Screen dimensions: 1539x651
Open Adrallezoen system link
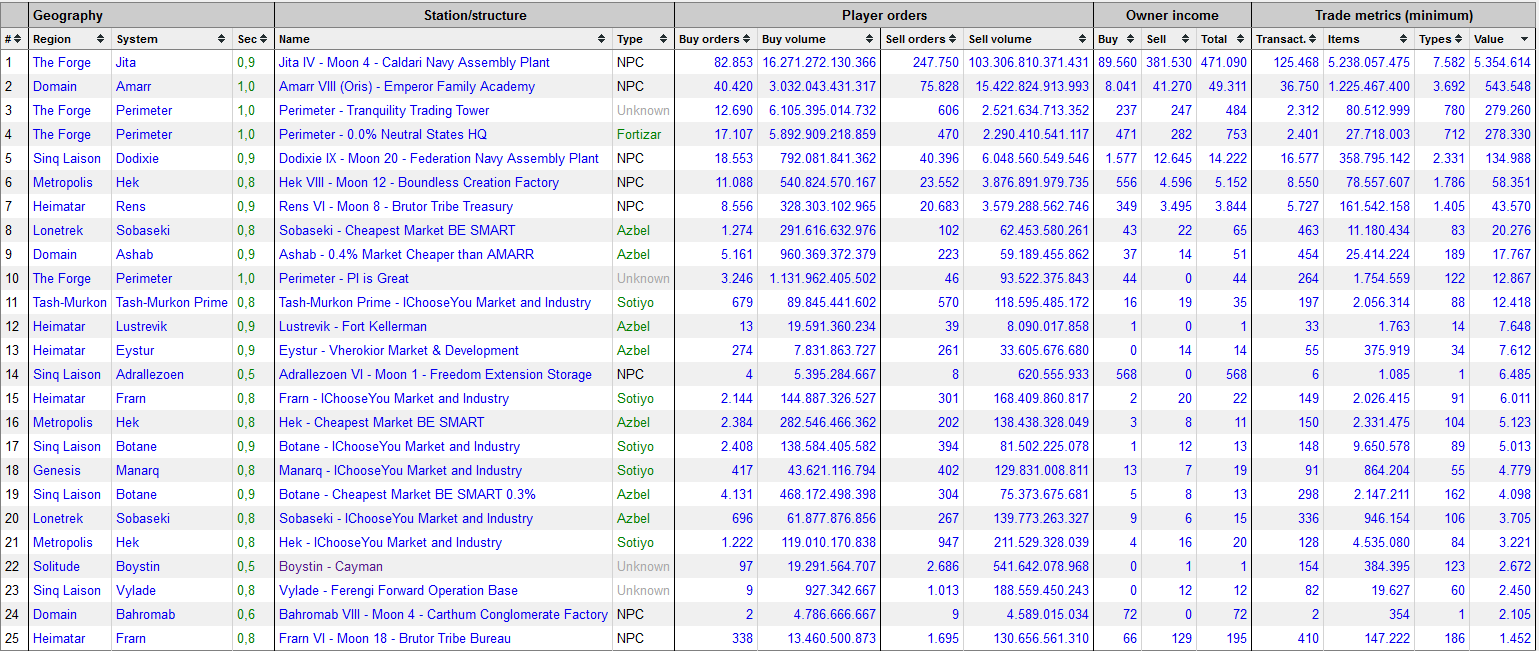point(150,374)
